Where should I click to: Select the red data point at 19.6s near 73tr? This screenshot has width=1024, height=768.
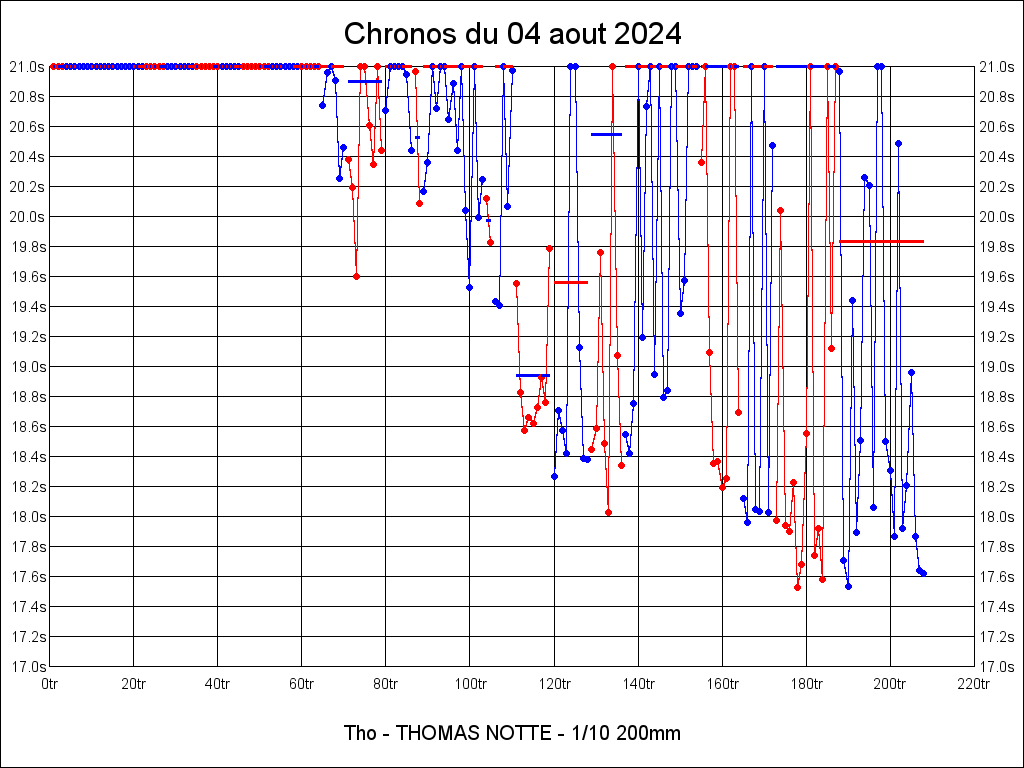(356, 276)
